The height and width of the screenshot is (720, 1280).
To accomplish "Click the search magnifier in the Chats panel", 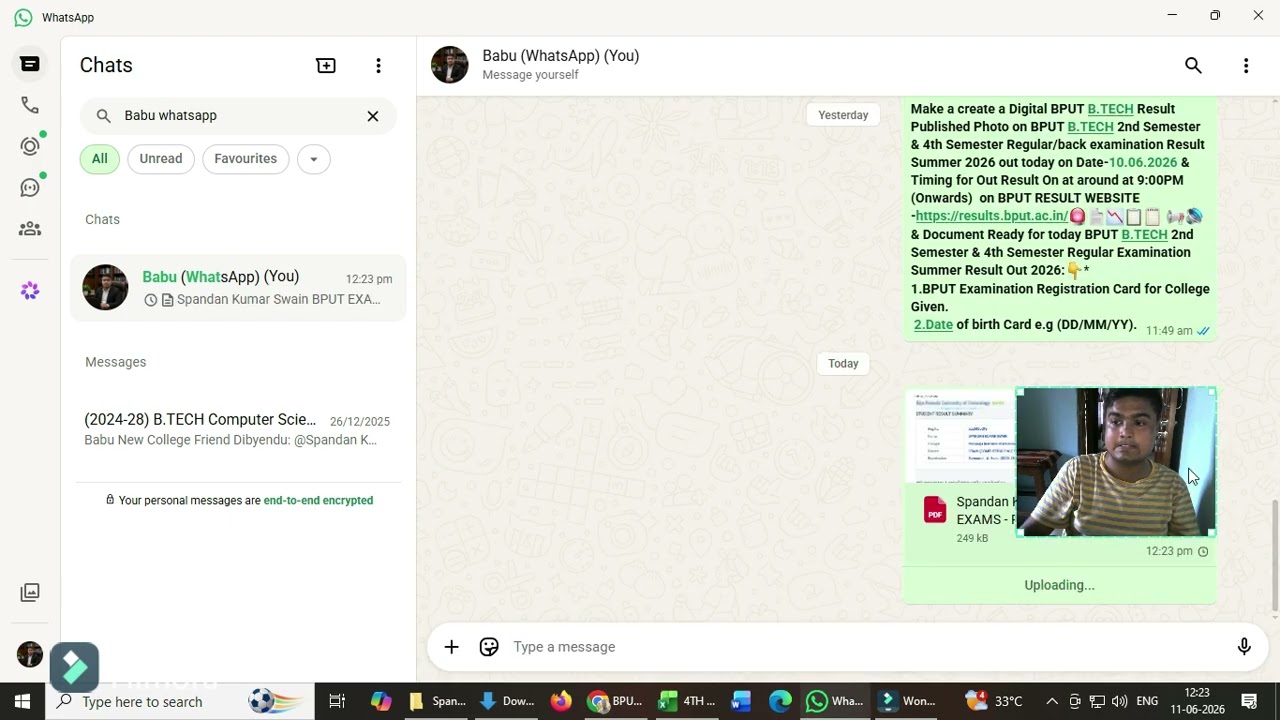I will click(103, 116).
